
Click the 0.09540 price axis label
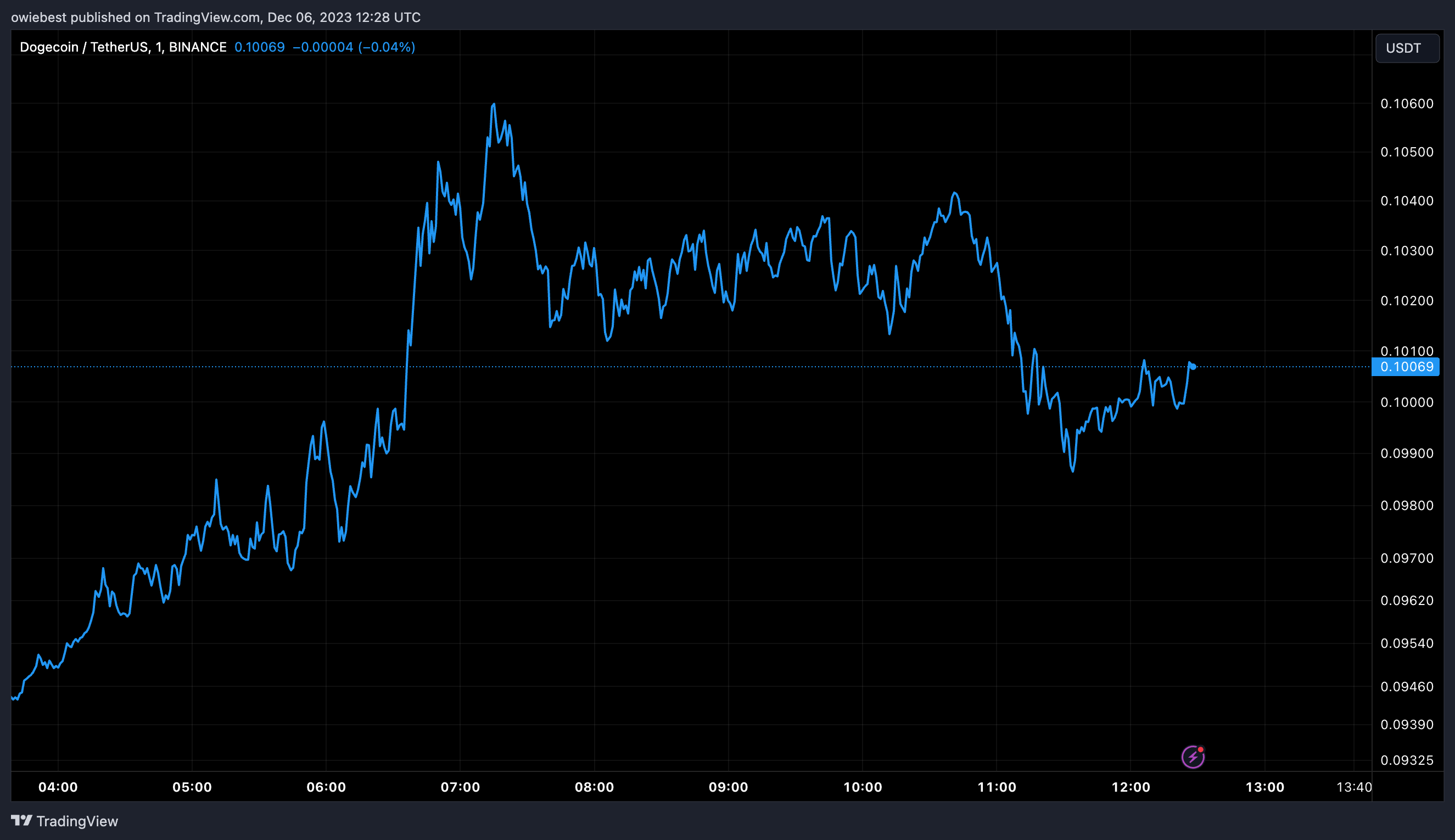1407,643
